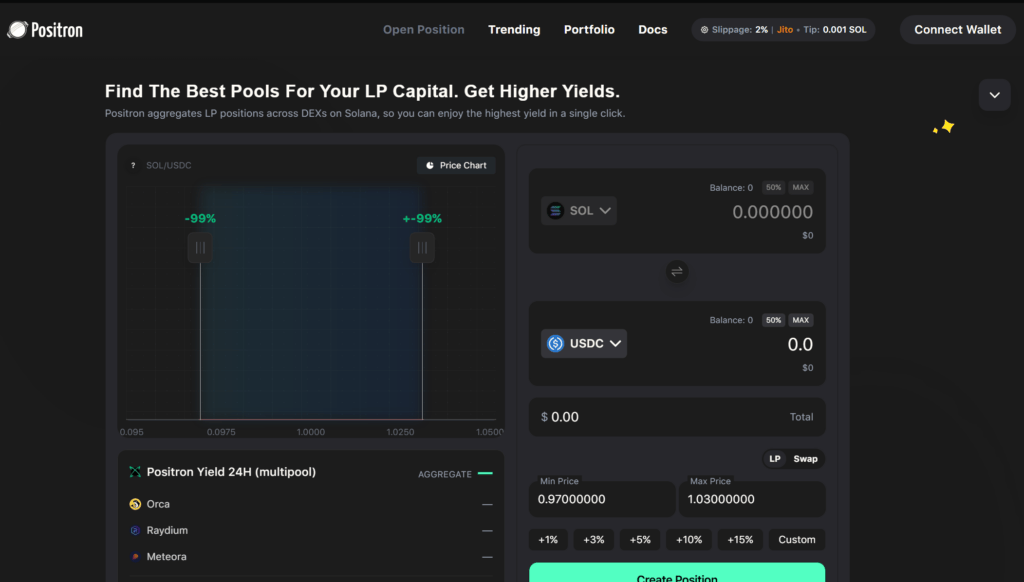The width and height of the screenshot is (1024, 582).
Task: Select the Orca pool icon
Action: pos(136,504)
